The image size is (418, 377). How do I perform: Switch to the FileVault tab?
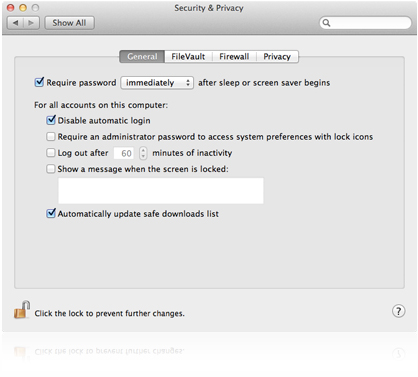click(188, 57)
